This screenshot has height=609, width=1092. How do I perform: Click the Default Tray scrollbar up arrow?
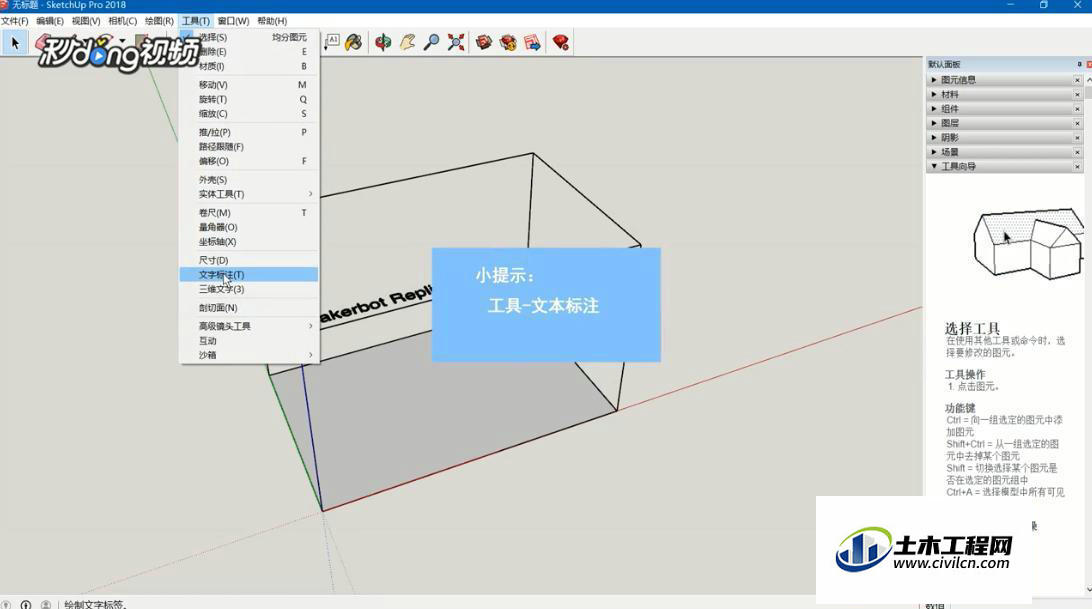tap(1089, 79)
